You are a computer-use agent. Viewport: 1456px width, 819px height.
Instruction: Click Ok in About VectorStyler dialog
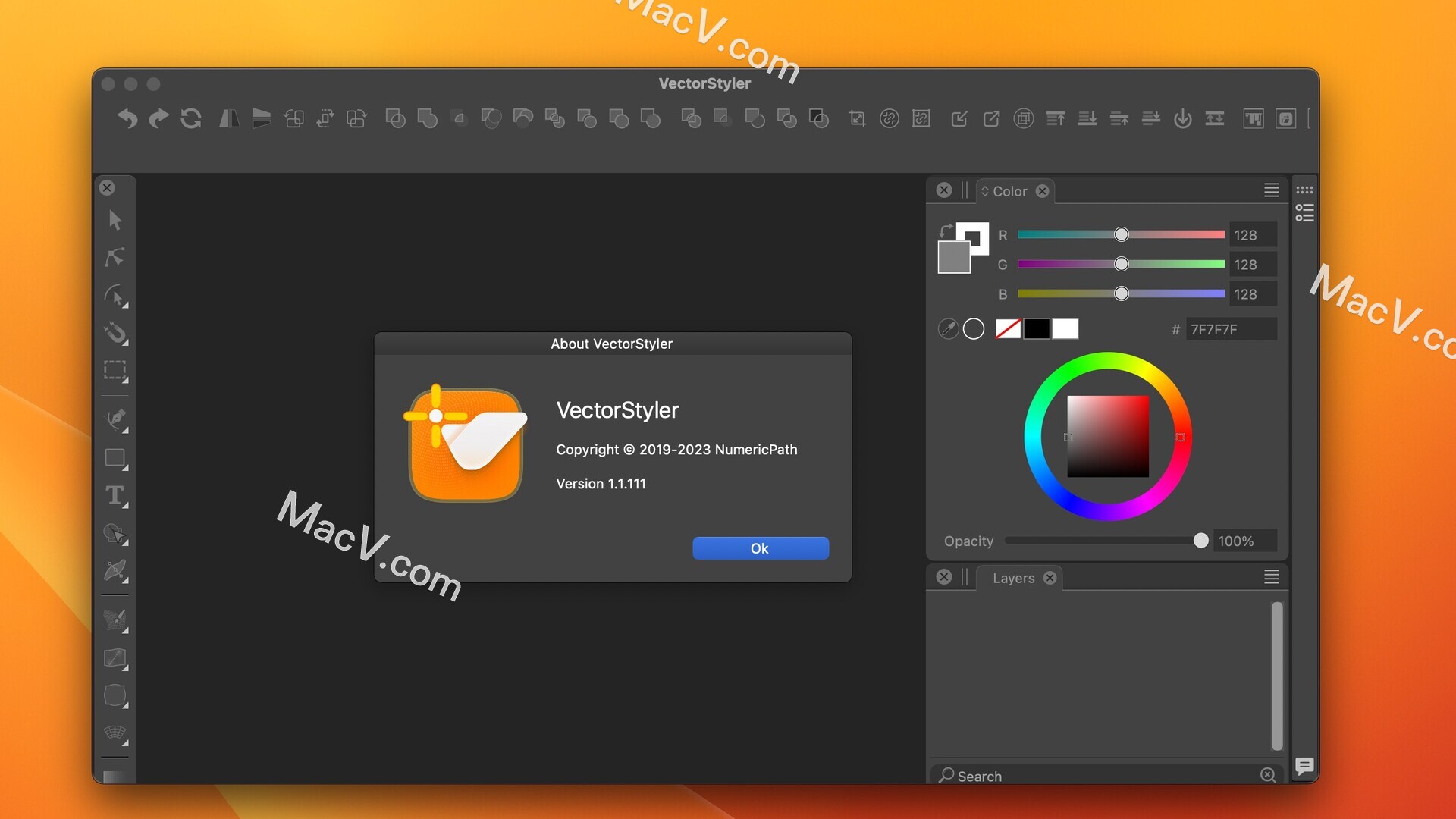click(761, 548)
